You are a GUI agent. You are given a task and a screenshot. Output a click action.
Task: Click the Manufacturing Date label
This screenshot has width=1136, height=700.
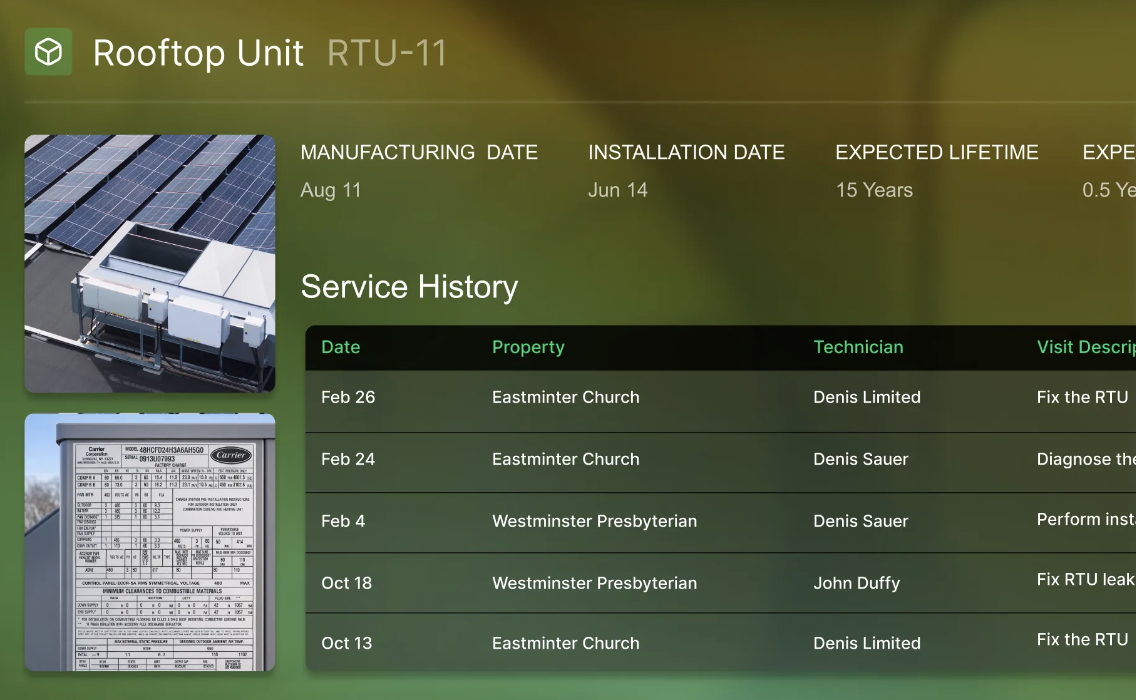(x=419, y=152)
